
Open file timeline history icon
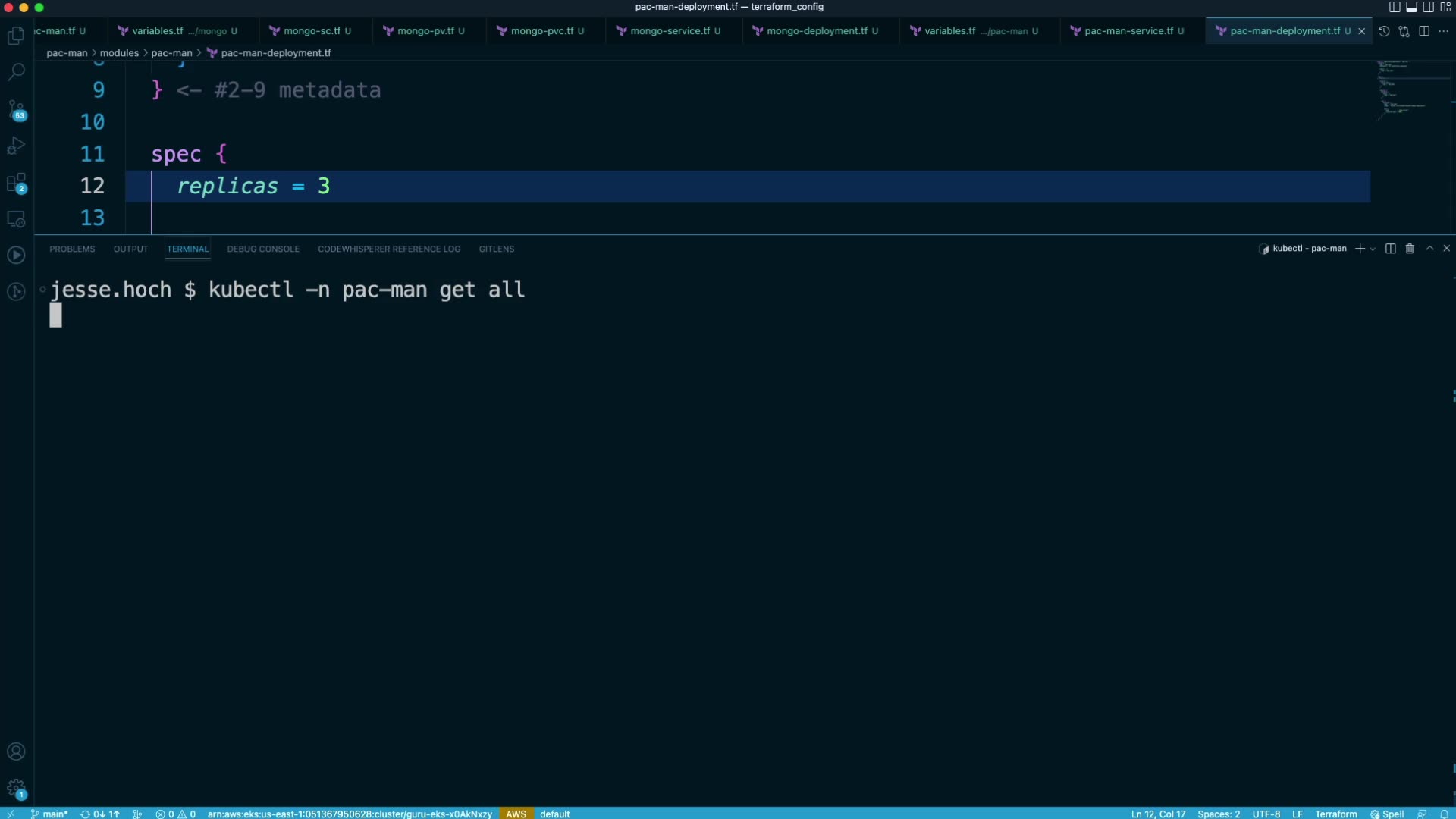[x=1384, y=31]
